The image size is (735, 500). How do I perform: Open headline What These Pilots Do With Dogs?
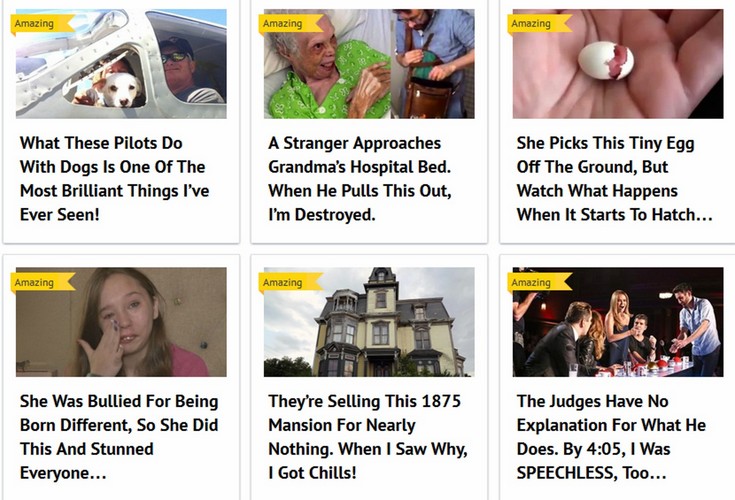click(114, 179)
